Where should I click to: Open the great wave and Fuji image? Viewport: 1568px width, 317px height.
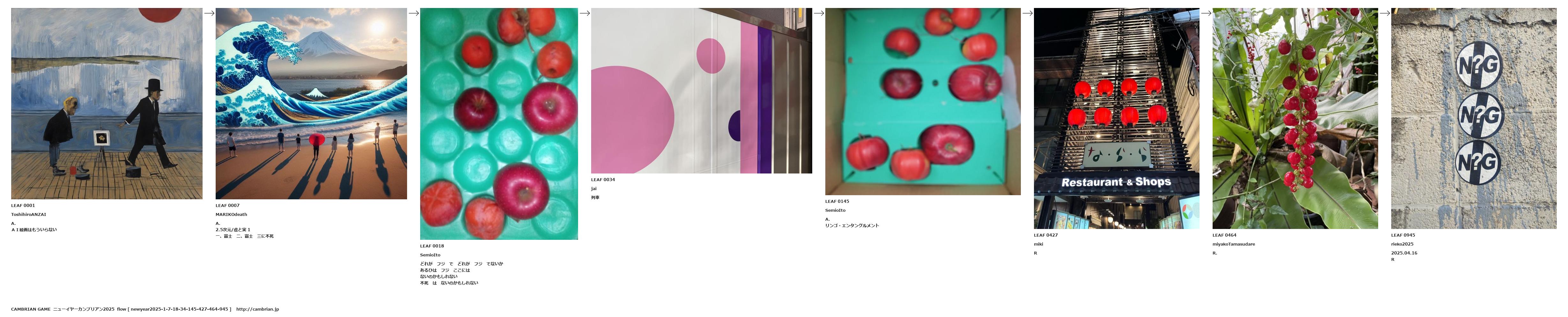click(x=311, y=103)
